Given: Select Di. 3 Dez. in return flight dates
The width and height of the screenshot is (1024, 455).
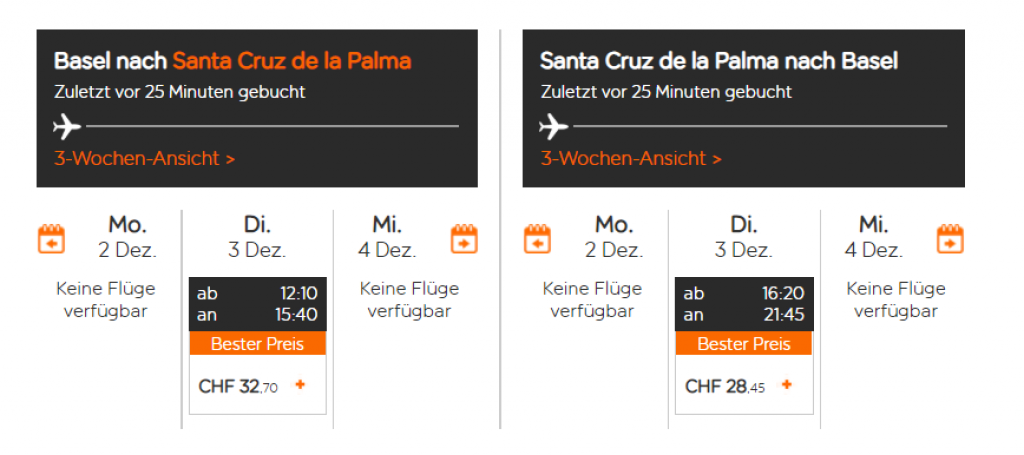Looking at the screenshot, I should pos(744,236).
